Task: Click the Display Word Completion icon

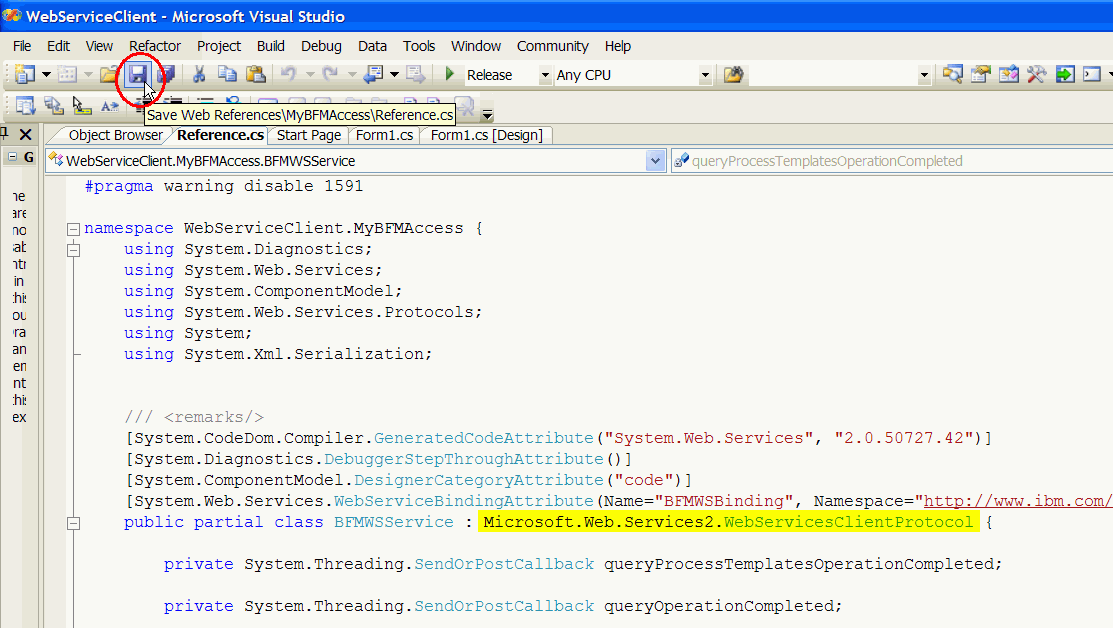Action: click(109, 106)
